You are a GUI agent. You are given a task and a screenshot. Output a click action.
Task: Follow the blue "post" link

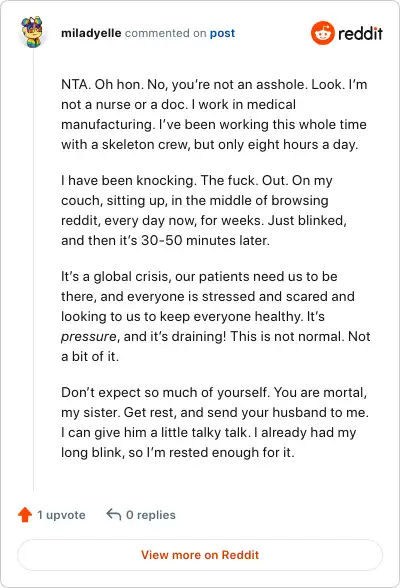click(x=222, y=33)
